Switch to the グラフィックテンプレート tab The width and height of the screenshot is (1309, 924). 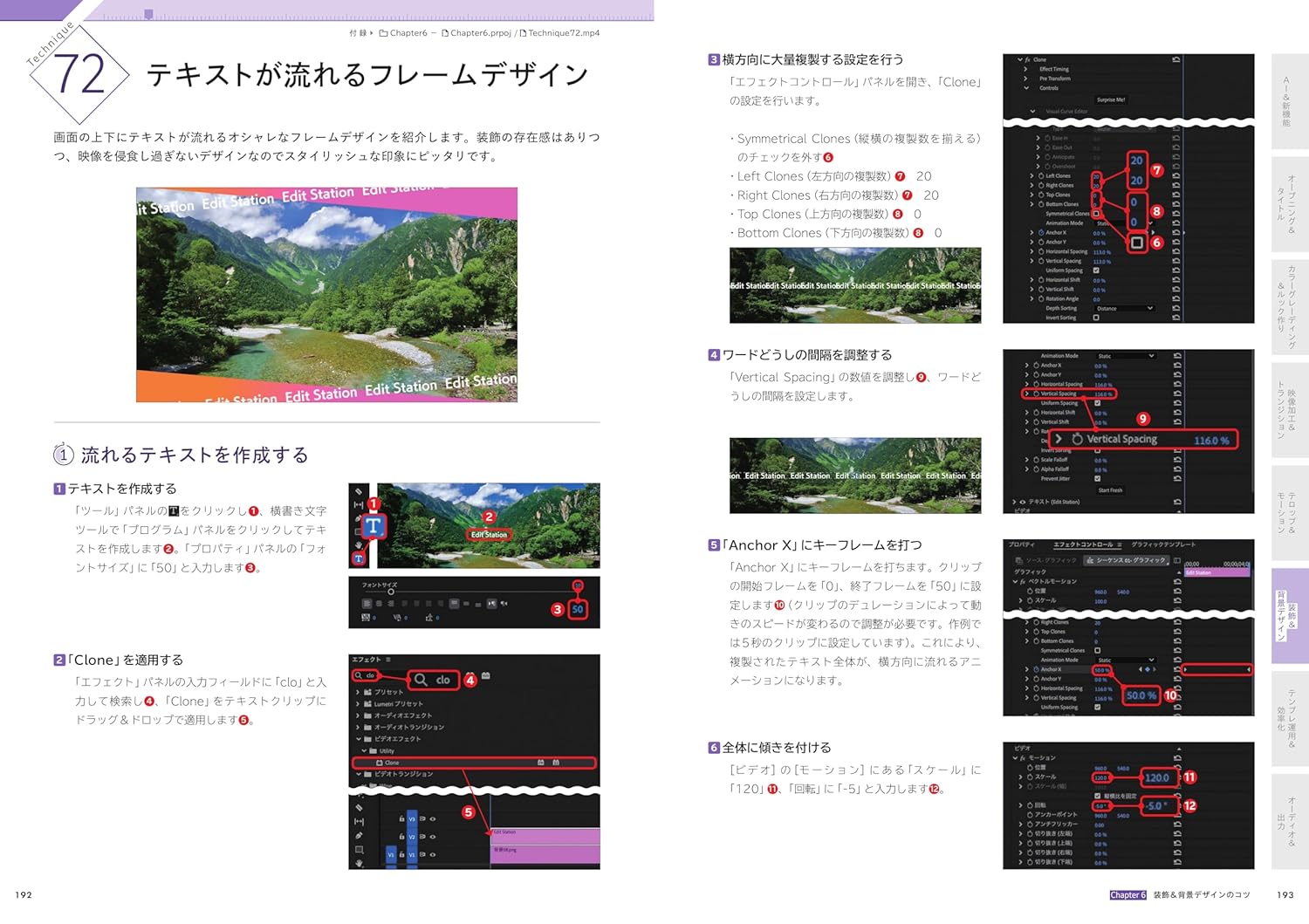tap(1163, 544)
